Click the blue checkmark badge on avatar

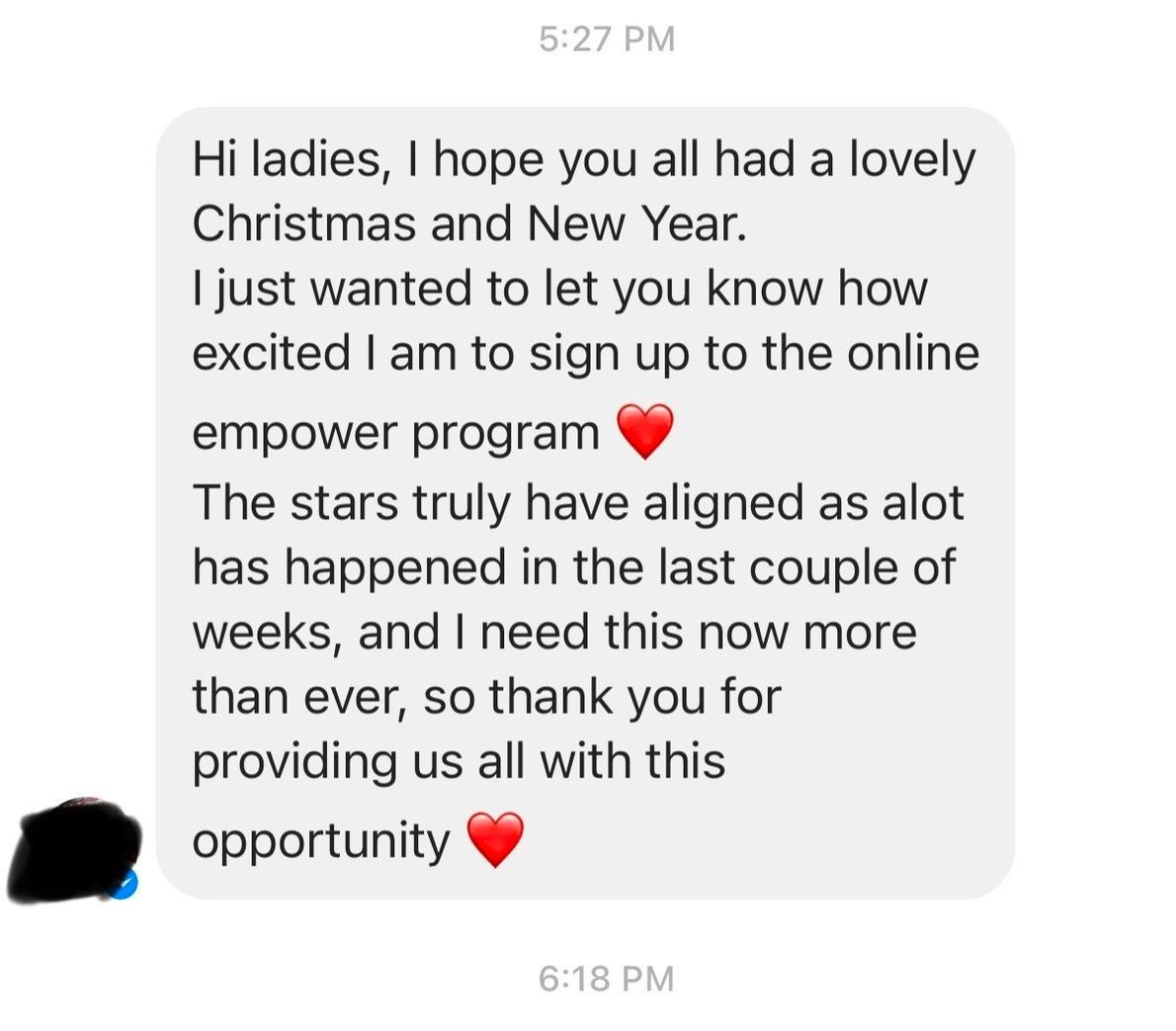point(125,886)
